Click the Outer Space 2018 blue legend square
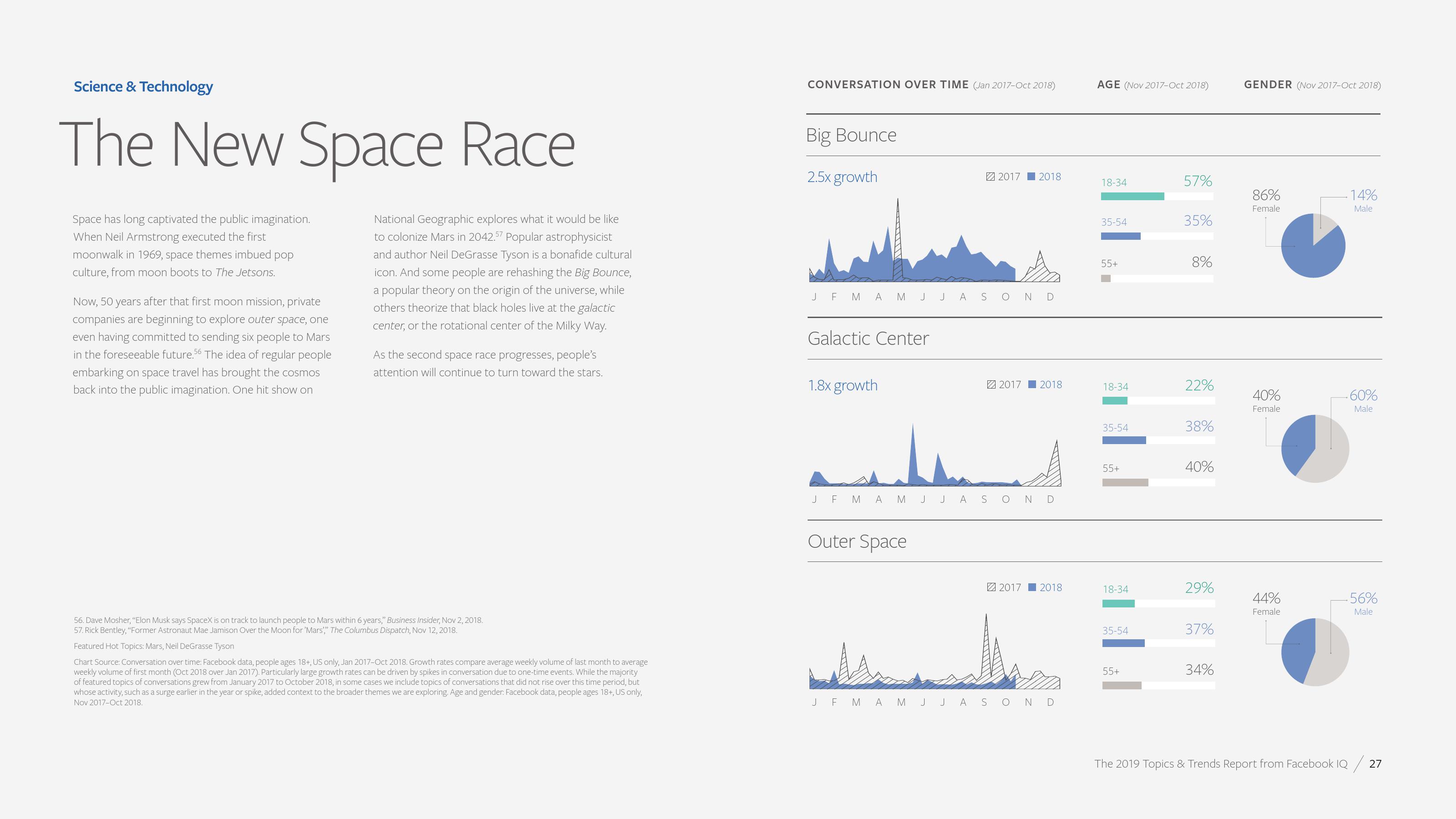Image resolution: width=1456 pixels, height=819 pixels. (1032, 587)
